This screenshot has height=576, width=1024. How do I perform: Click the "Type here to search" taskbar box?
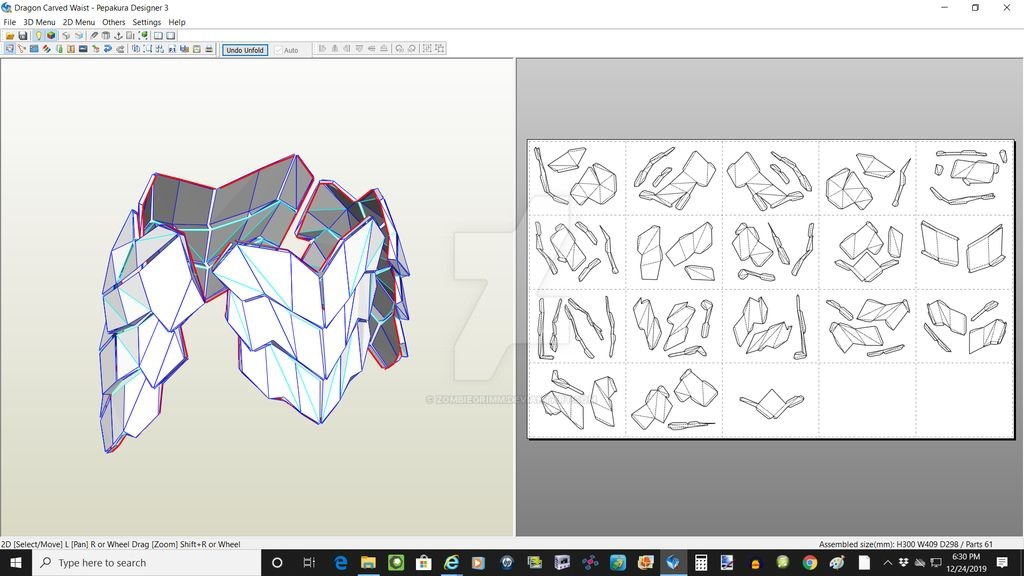coord(147,562)
